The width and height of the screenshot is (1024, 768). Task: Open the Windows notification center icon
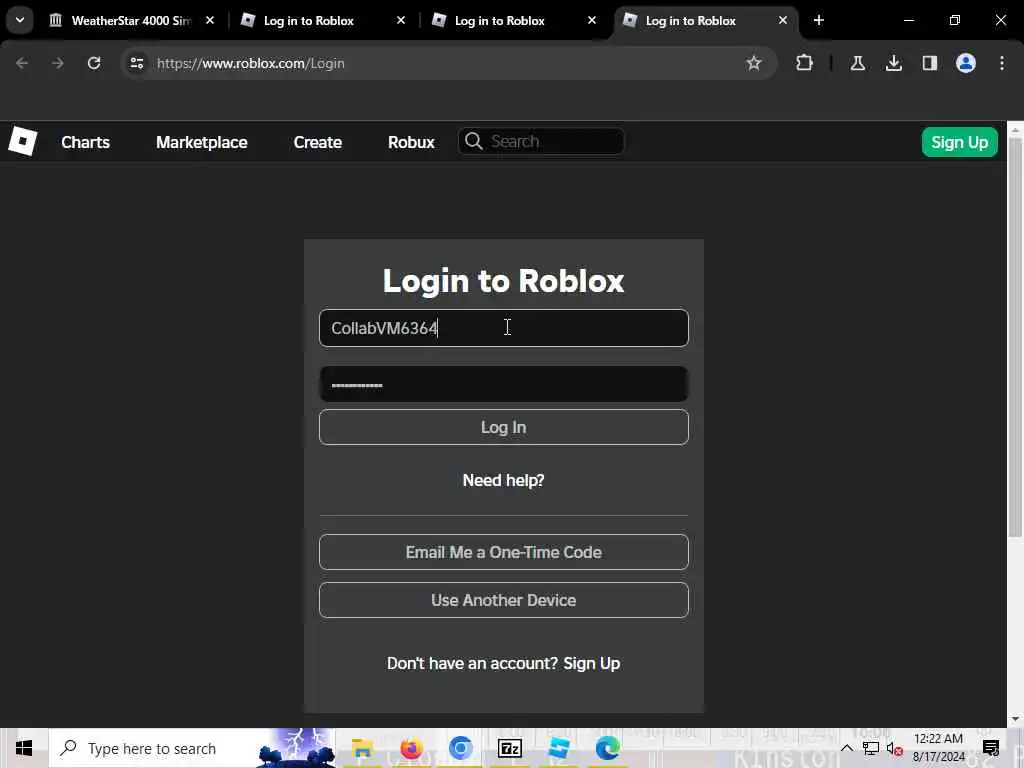click(991, 748)
